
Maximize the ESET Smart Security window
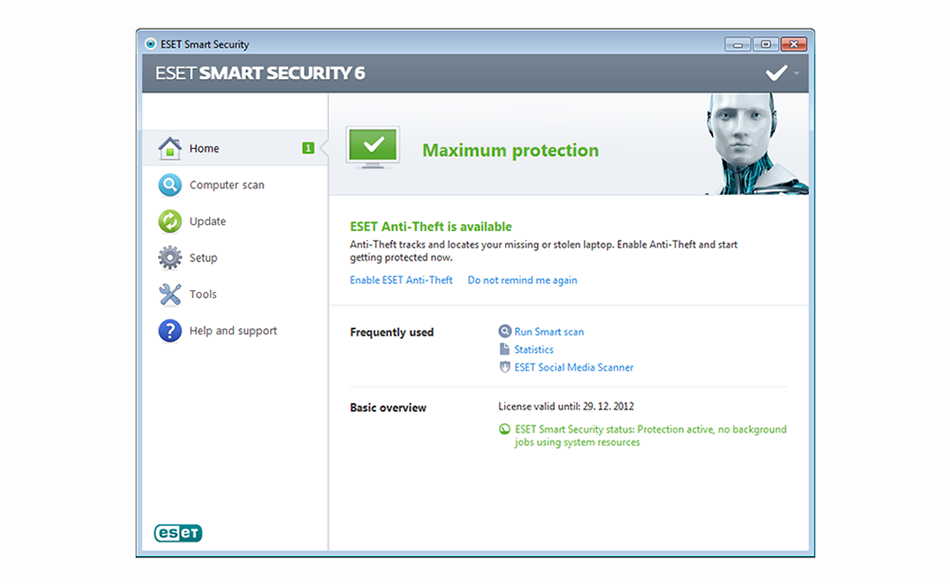[x=766, y=44]
